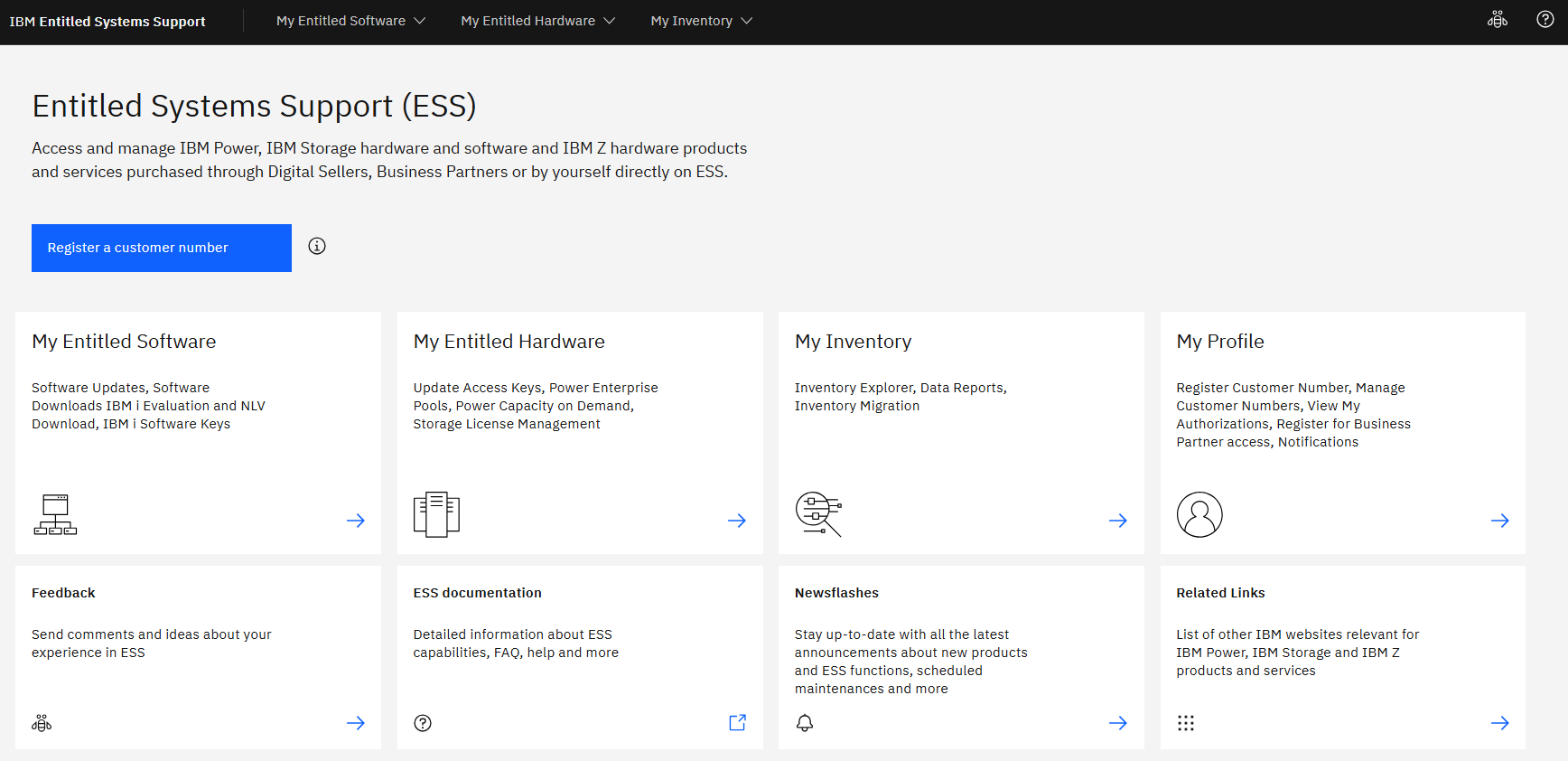Expand the My Entitled Software dropdown menu
1568x761 pixels.
click(350, 21)
